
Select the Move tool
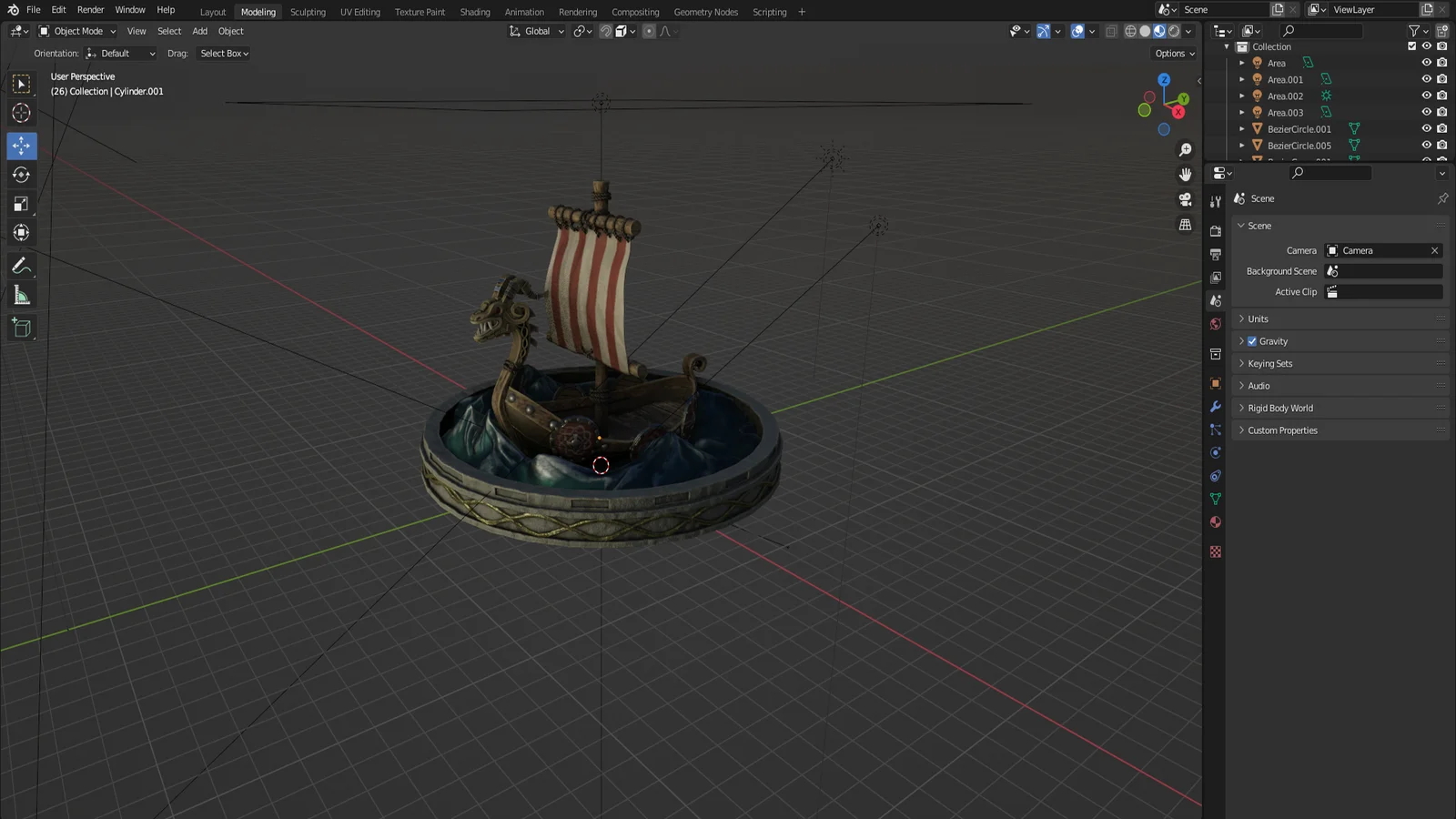click(x=21, y=146)
